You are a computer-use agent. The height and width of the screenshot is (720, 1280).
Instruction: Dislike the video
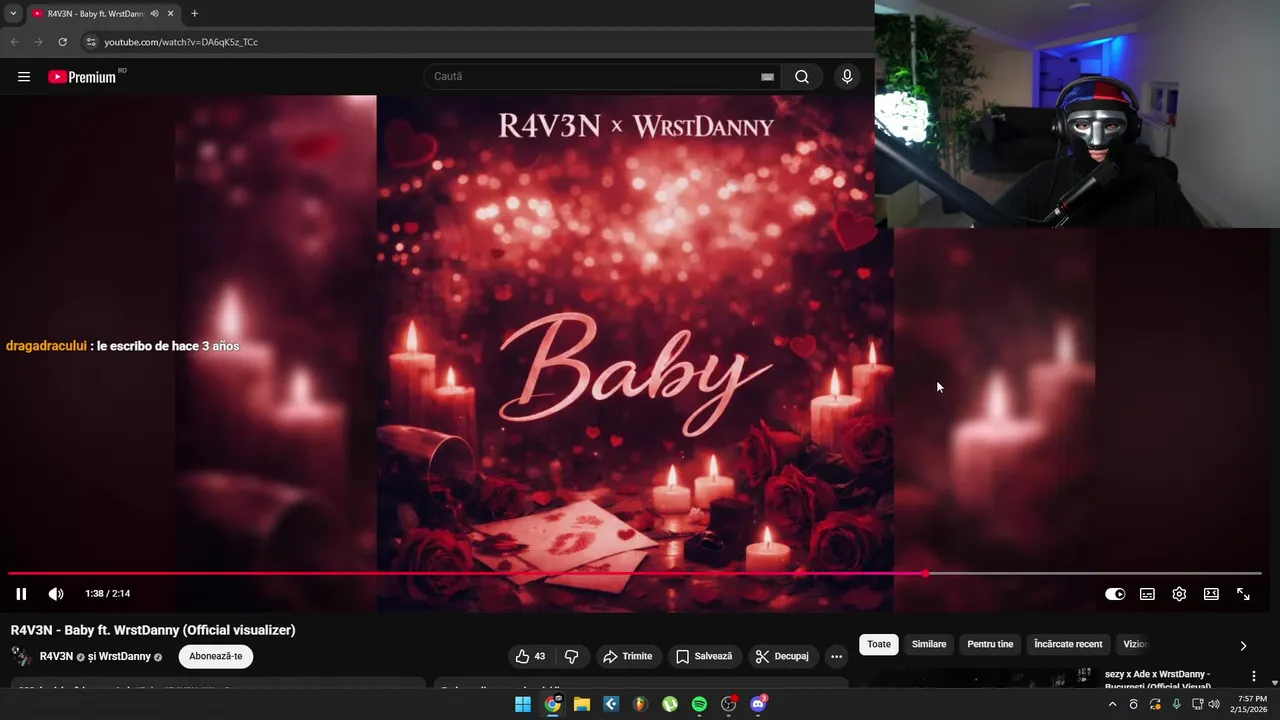572,656
